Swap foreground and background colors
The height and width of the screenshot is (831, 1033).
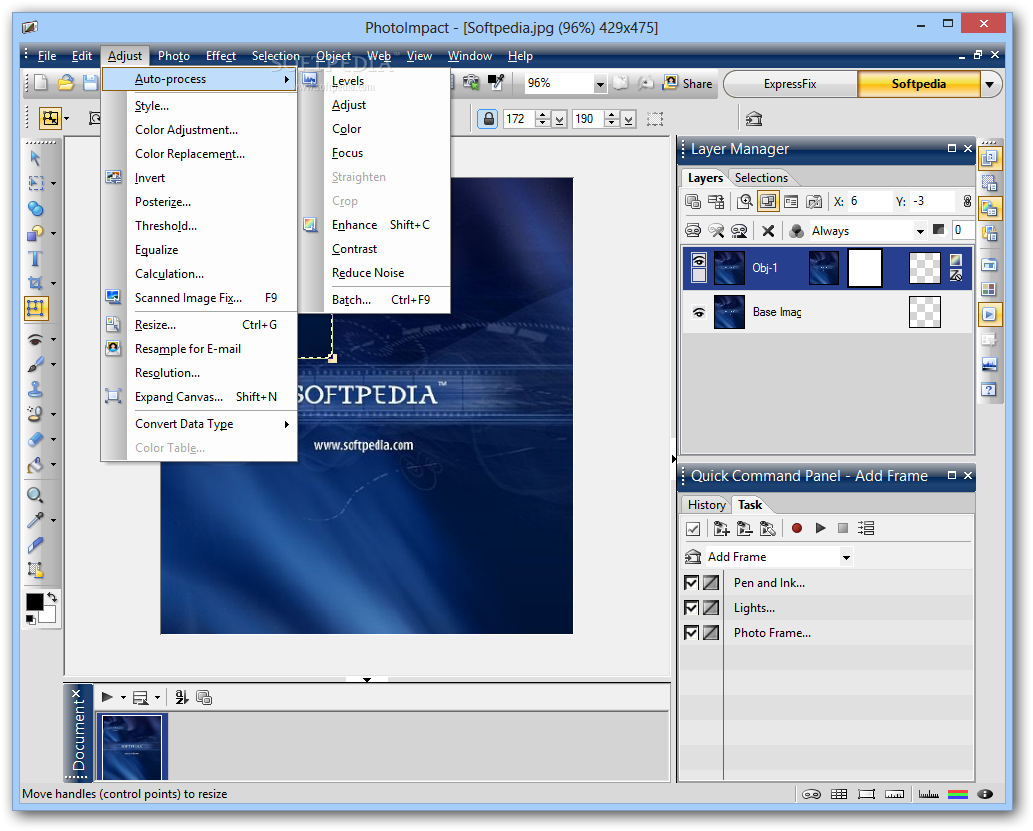pos(52,598)
